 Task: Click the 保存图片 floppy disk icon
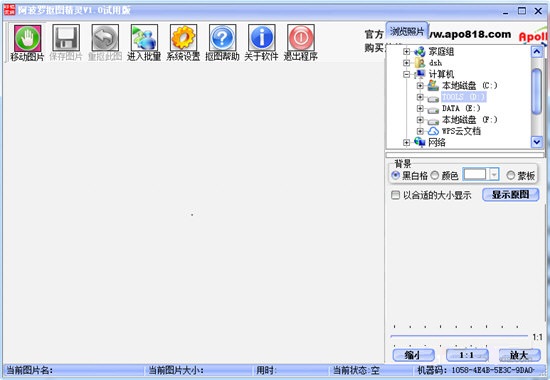(66, 38)
